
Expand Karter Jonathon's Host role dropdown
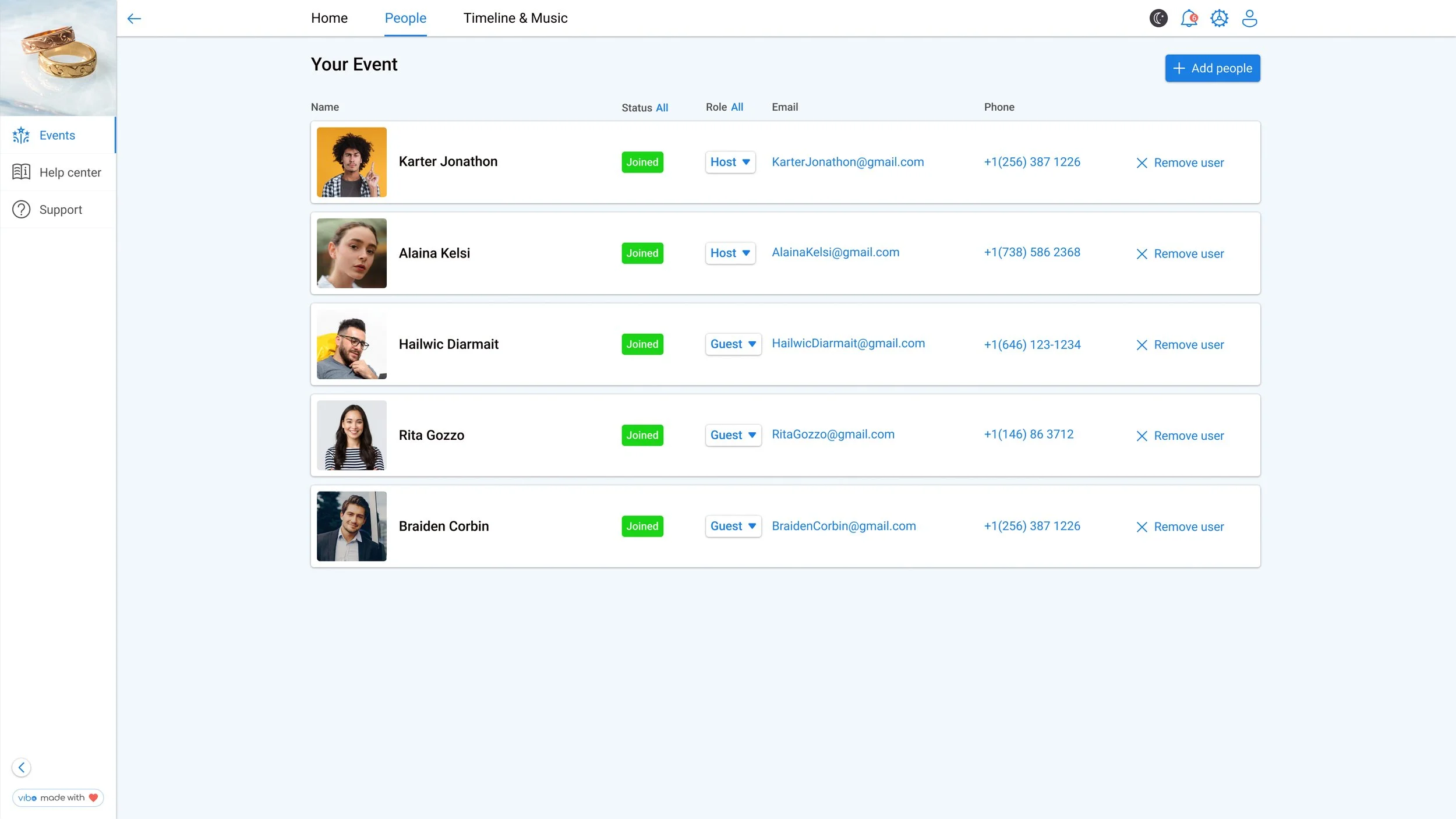[730, 162]
